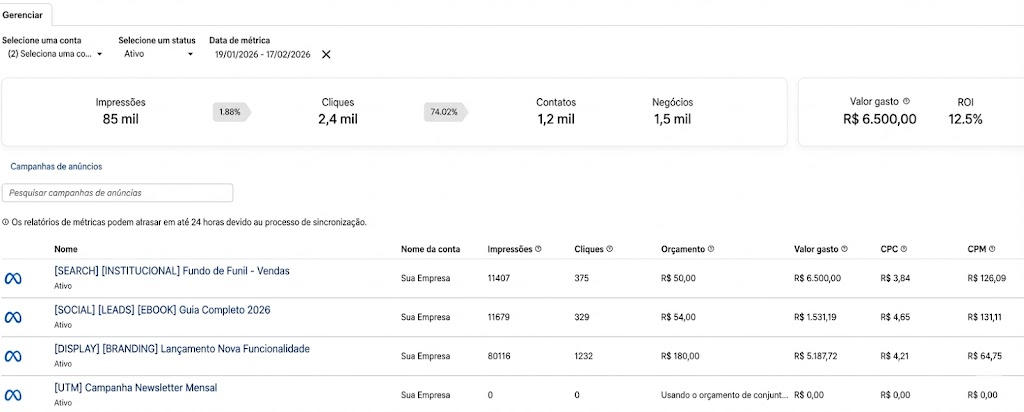Viewport: 1024px width, 412px height.
Task: Click Meta icon beside Fundo de Funil campaign
Action: coord(13,277)
